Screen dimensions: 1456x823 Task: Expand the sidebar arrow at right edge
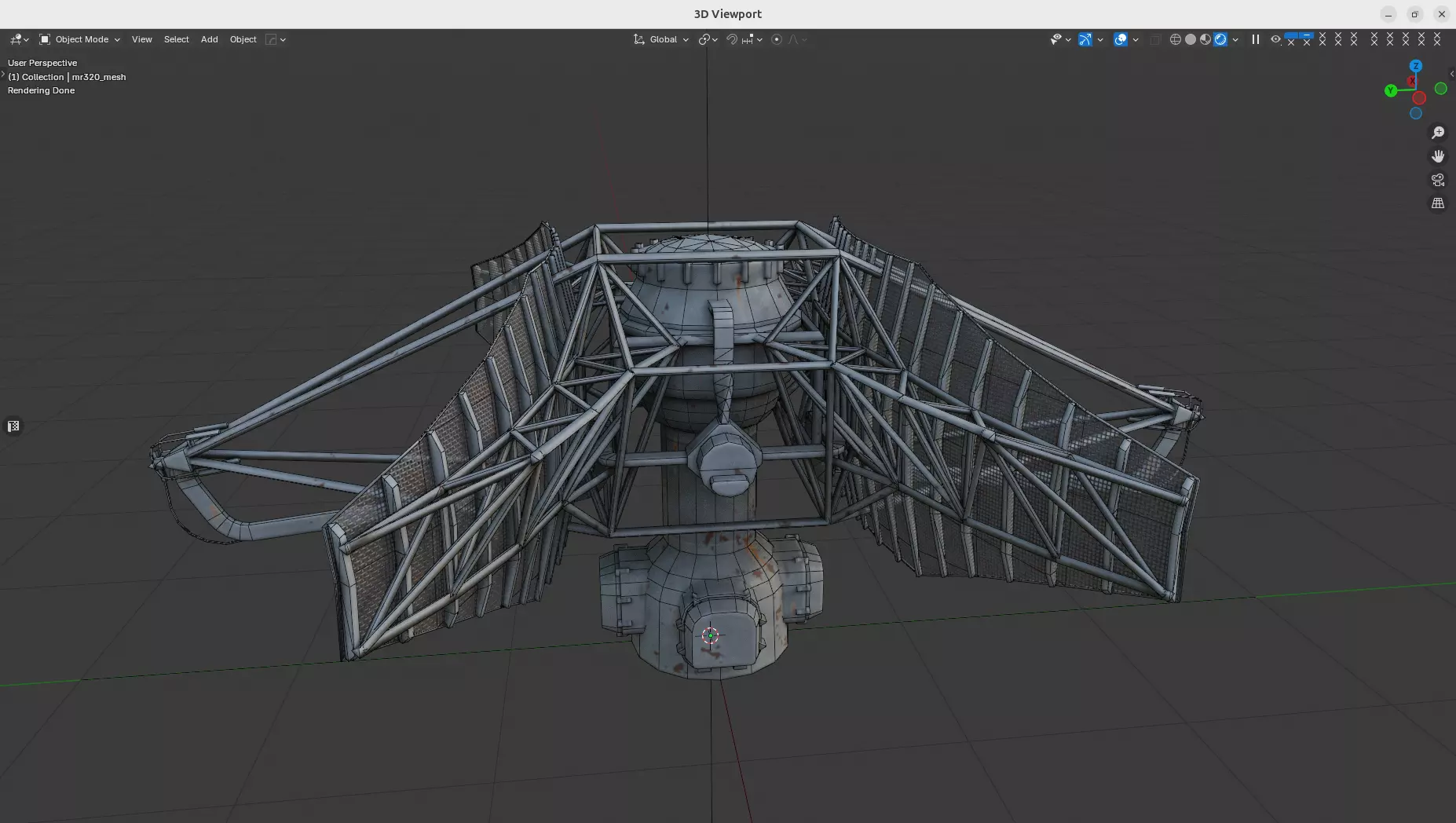click(x=1452, y=74)
